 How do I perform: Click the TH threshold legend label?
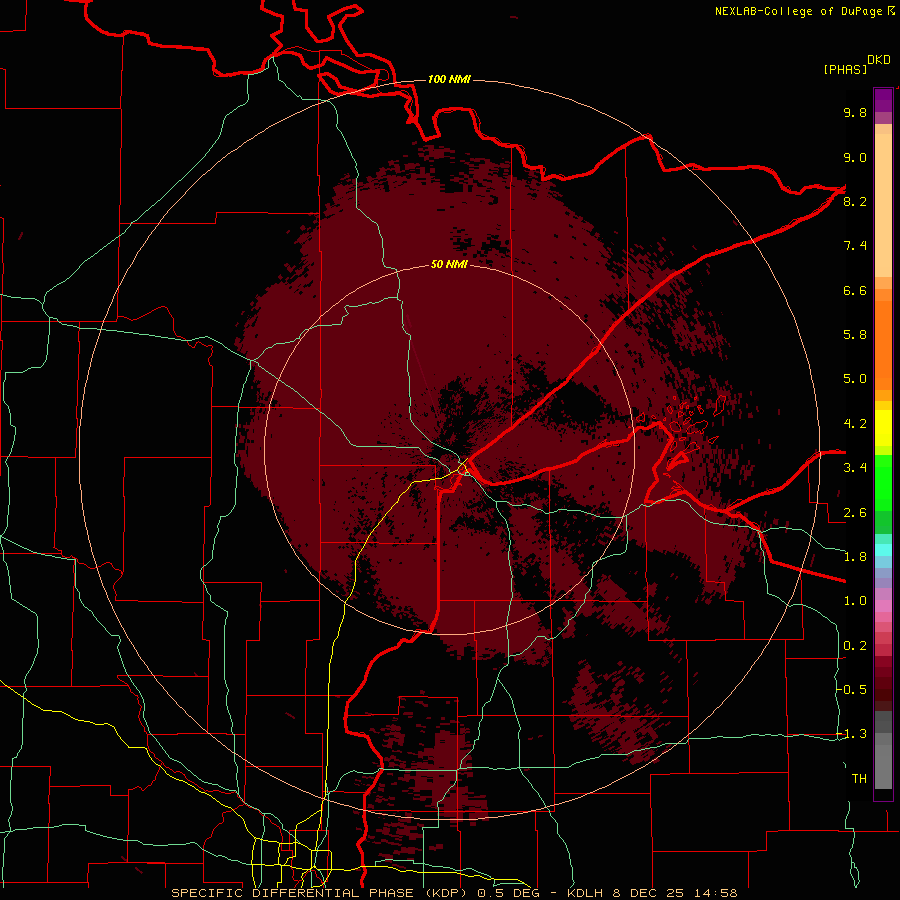pos(859,779)
